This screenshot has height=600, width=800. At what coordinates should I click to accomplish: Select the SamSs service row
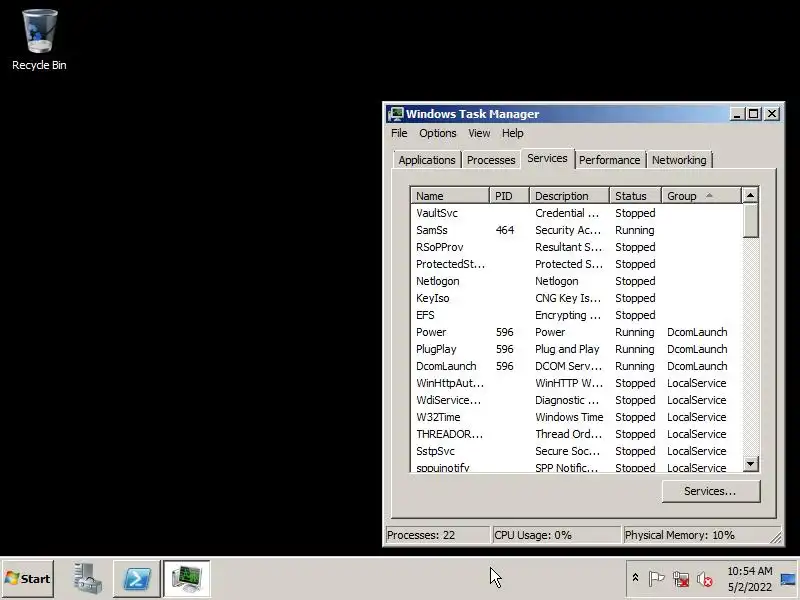577,230
